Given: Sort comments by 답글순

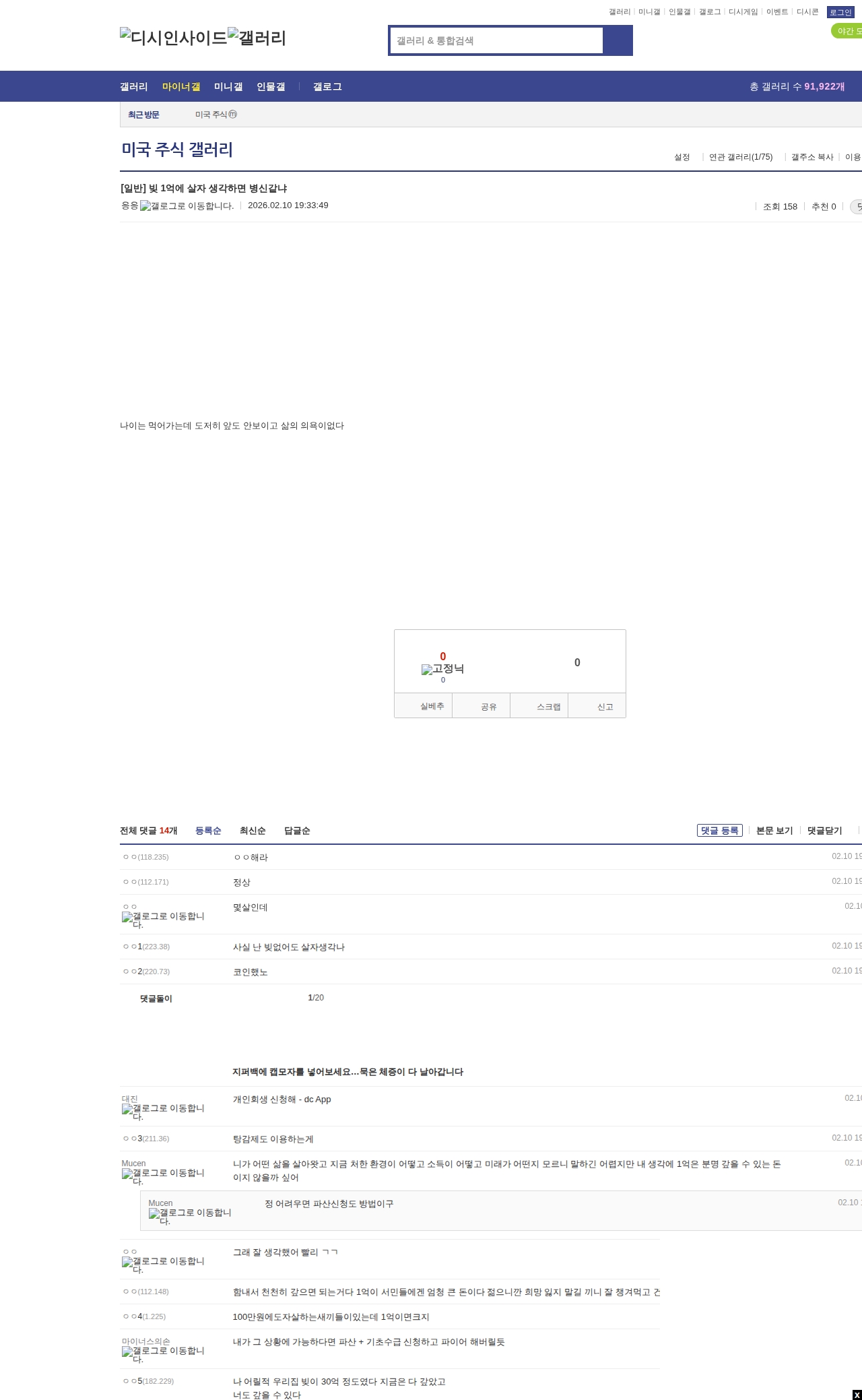Looking at the screenshot, I should coord(297,831).
